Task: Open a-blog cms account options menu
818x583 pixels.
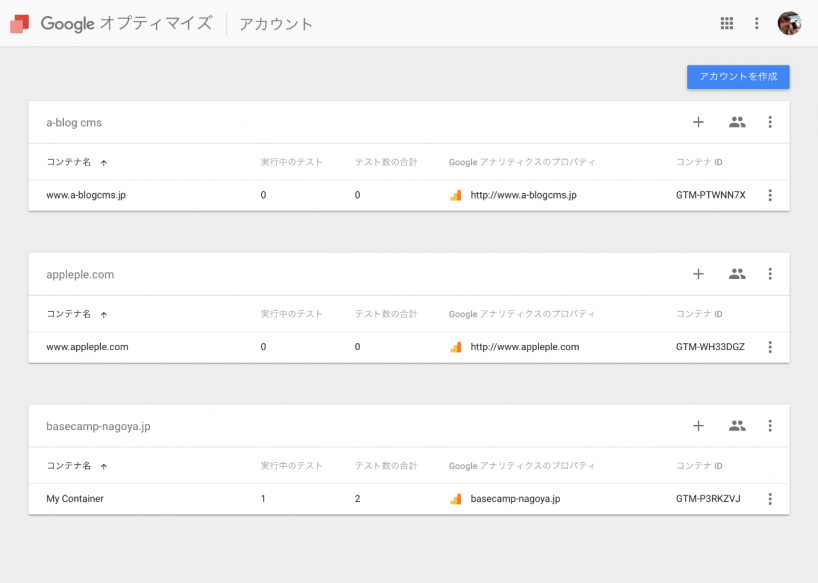Action: pyautogui.click(x=770, y=122)
